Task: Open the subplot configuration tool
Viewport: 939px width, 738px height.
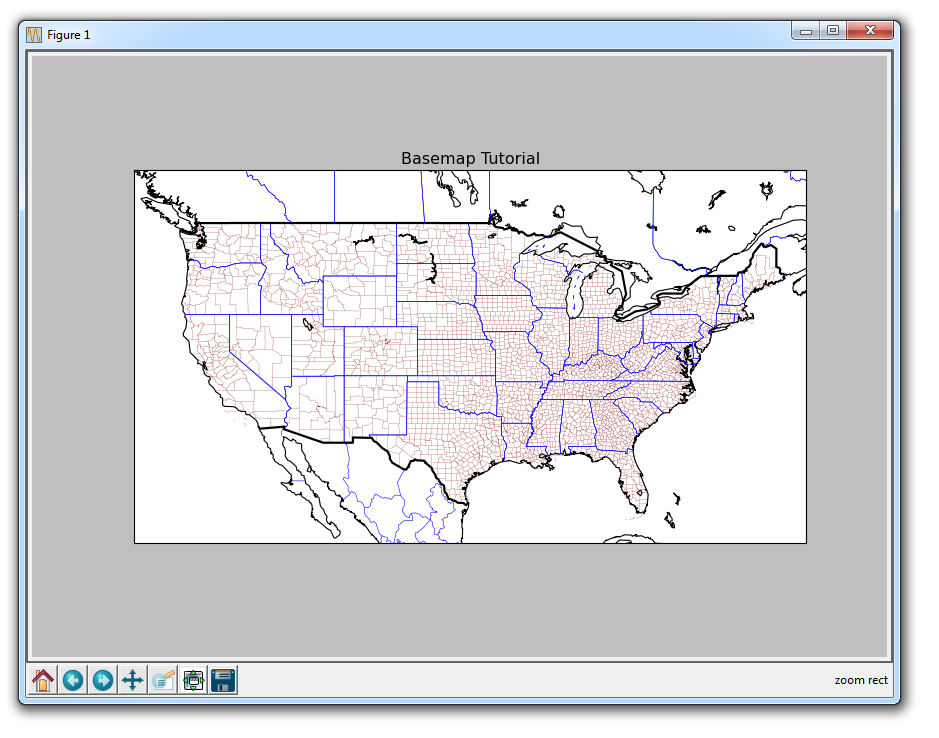Action: point(193,680)
